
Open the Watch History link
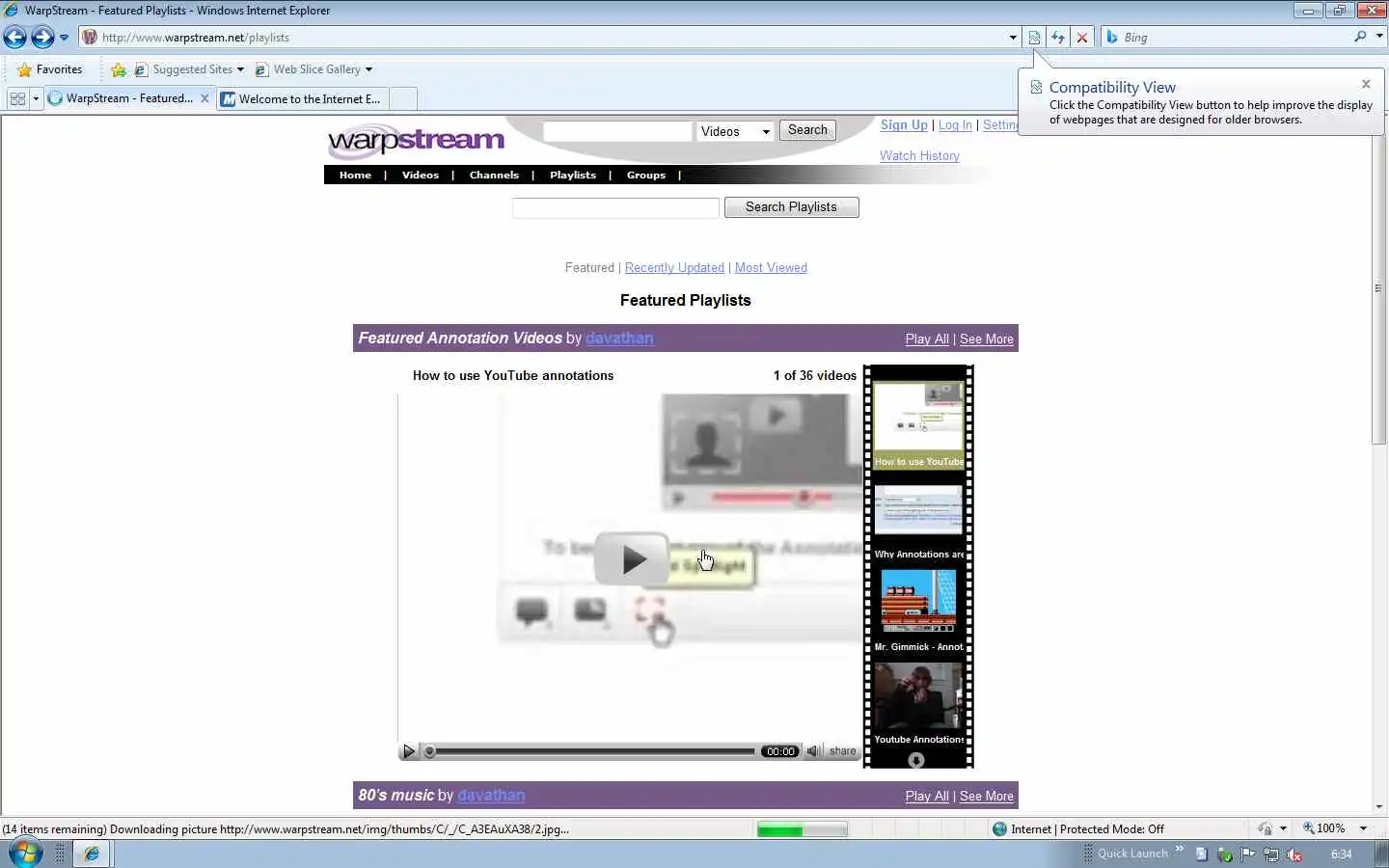[919, 155]
